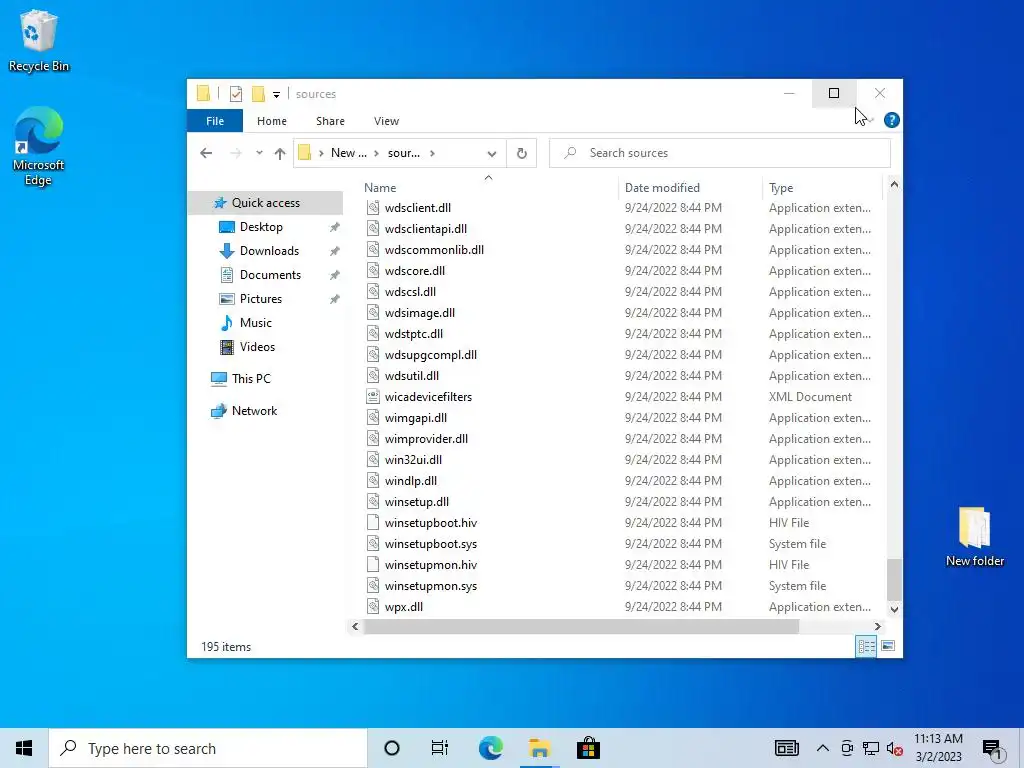
Task: Open Music in the navigation pane
Action: coord(255,323)
